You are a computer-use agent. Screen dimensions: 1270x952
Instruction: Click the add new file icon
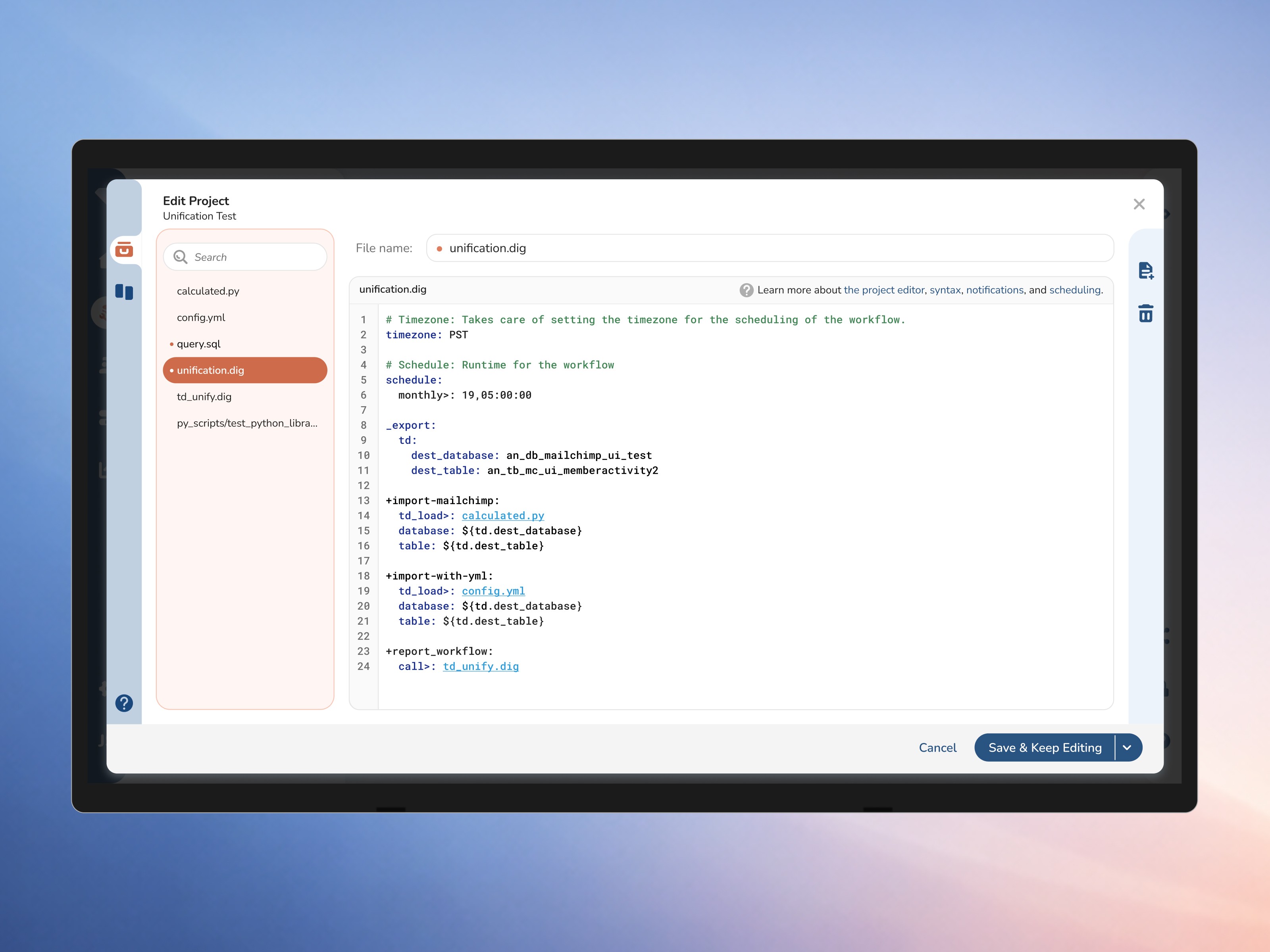[x=1145, y=270]
